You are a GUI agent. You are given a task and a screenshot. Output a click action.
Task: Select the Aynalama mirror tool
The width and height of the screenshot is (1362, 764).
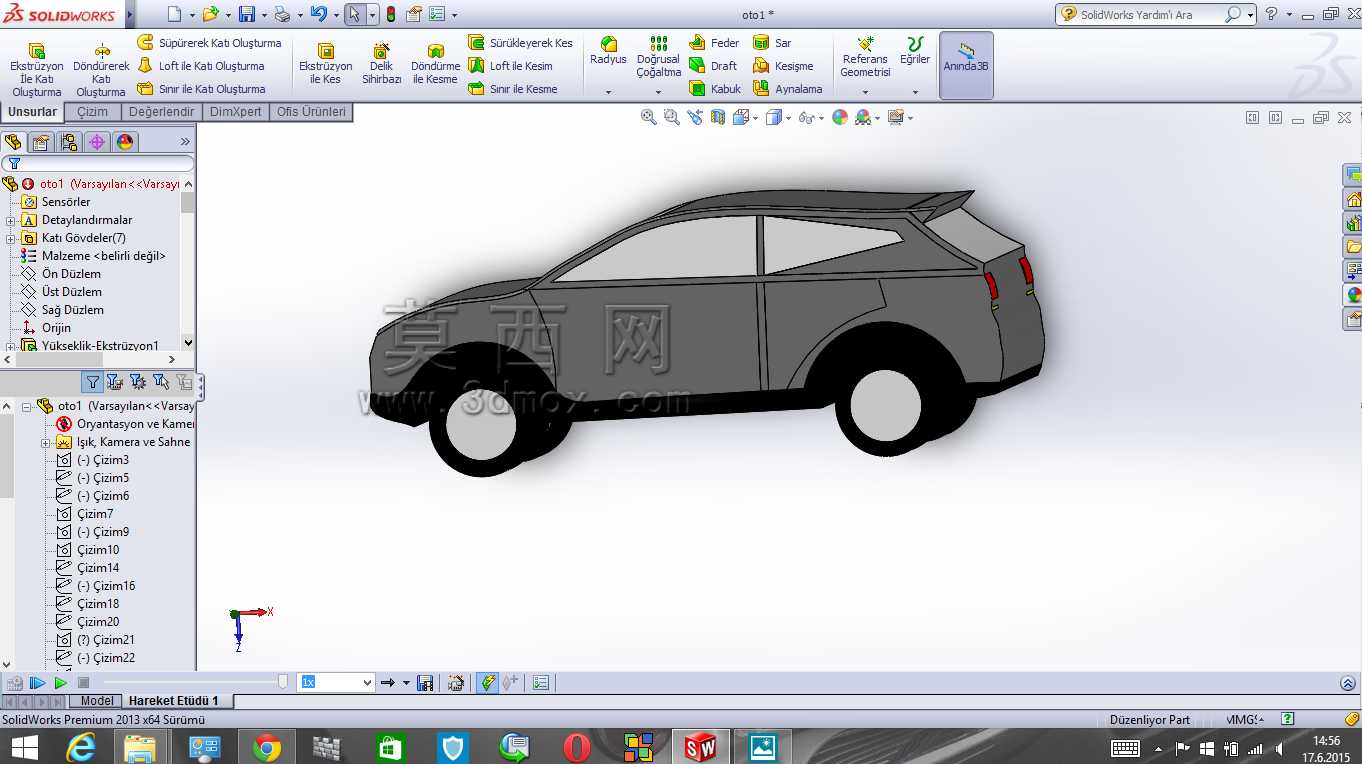coord(788,89)
